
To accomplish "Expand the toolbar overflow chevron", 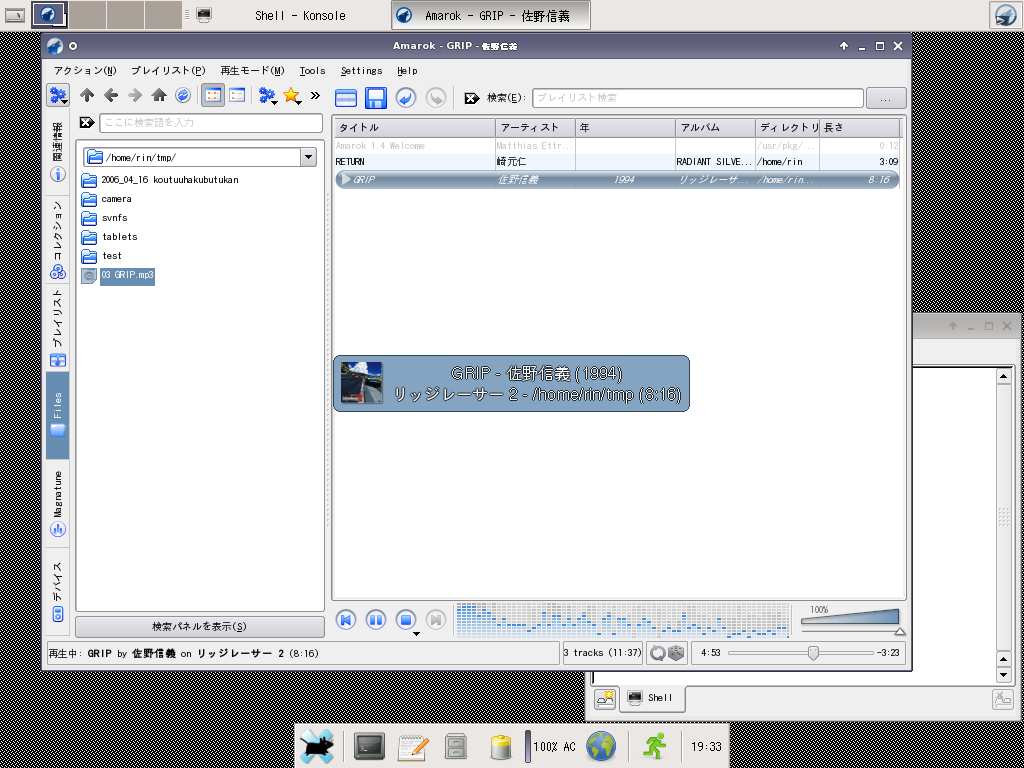I will [315, 96].
